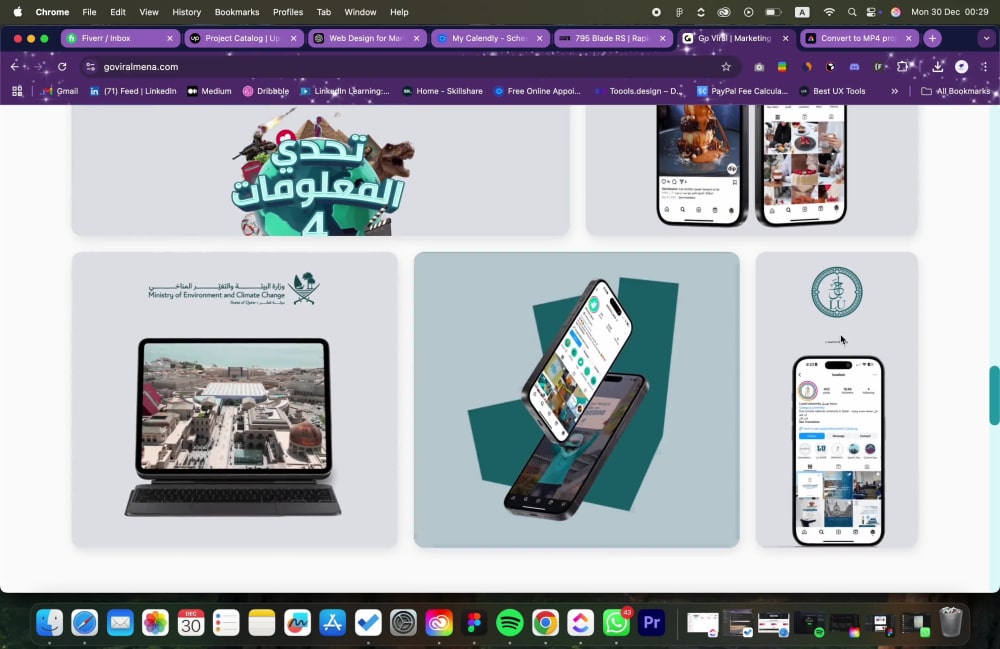This screenshot has width=1000, height=649.
Task: Open the Wi-Fi status menu
Action: [x=829, y=11]
